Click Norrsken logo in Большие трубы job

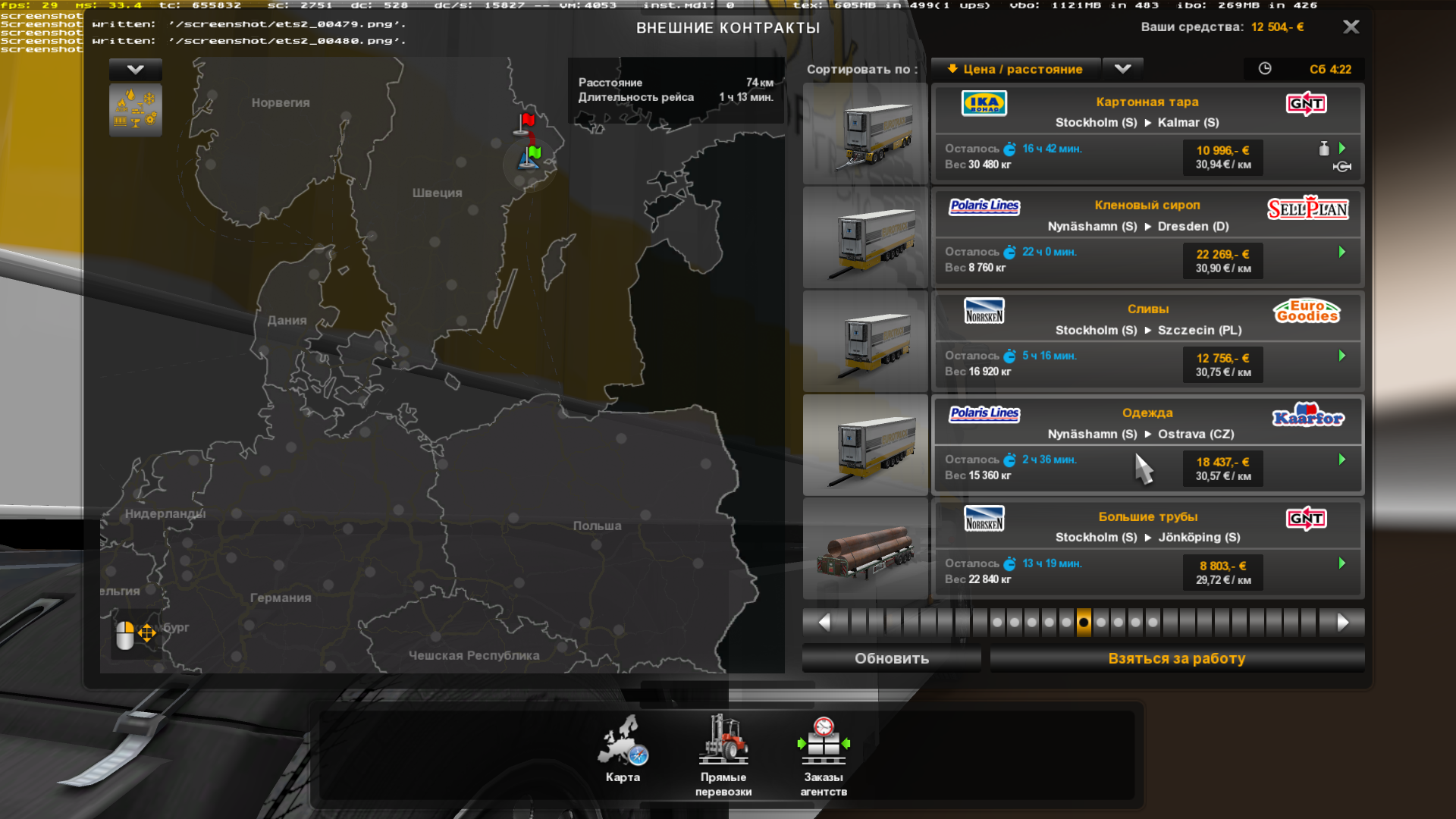984,519
